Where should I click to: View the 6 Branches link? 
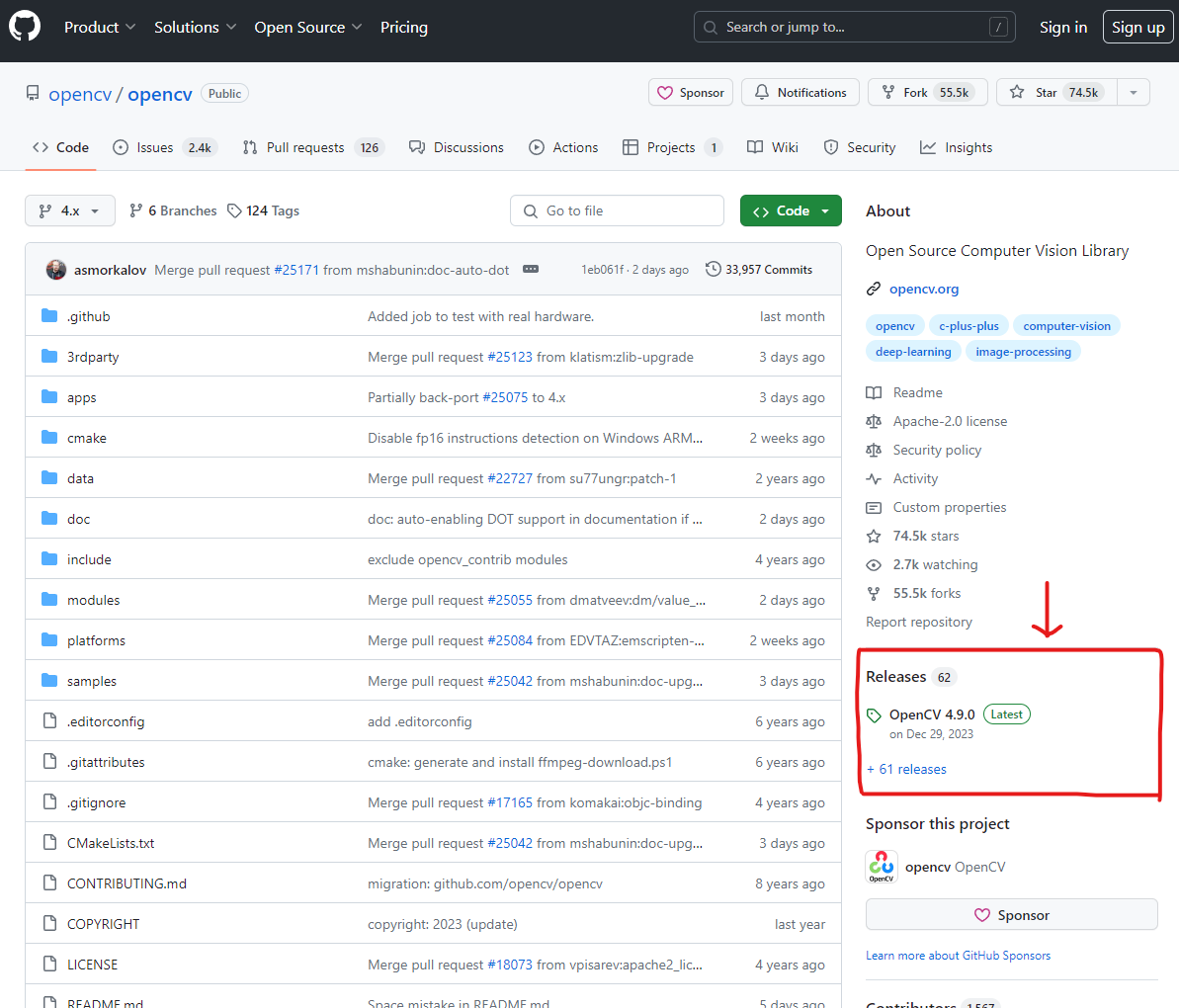pos(173,210)
